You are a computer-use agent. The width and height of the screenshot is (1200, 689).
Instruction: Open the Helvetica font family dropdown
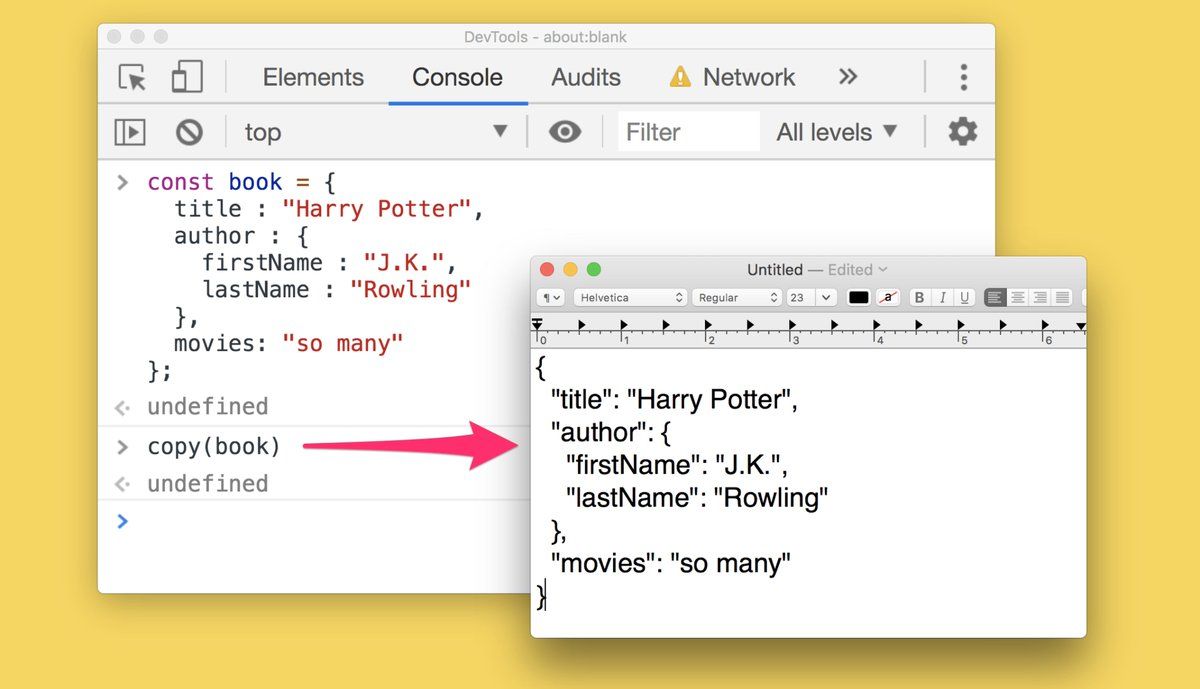631,298
